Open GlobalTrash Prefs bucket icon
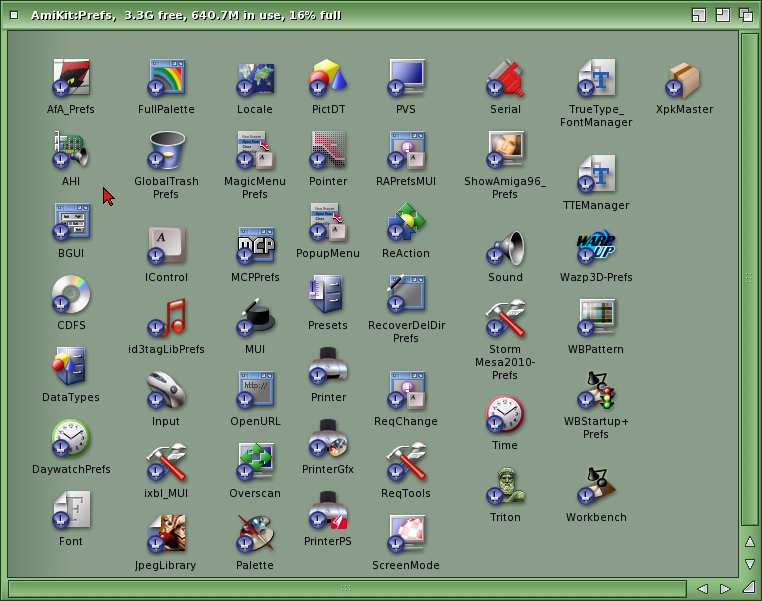 [x=166, y=149]
